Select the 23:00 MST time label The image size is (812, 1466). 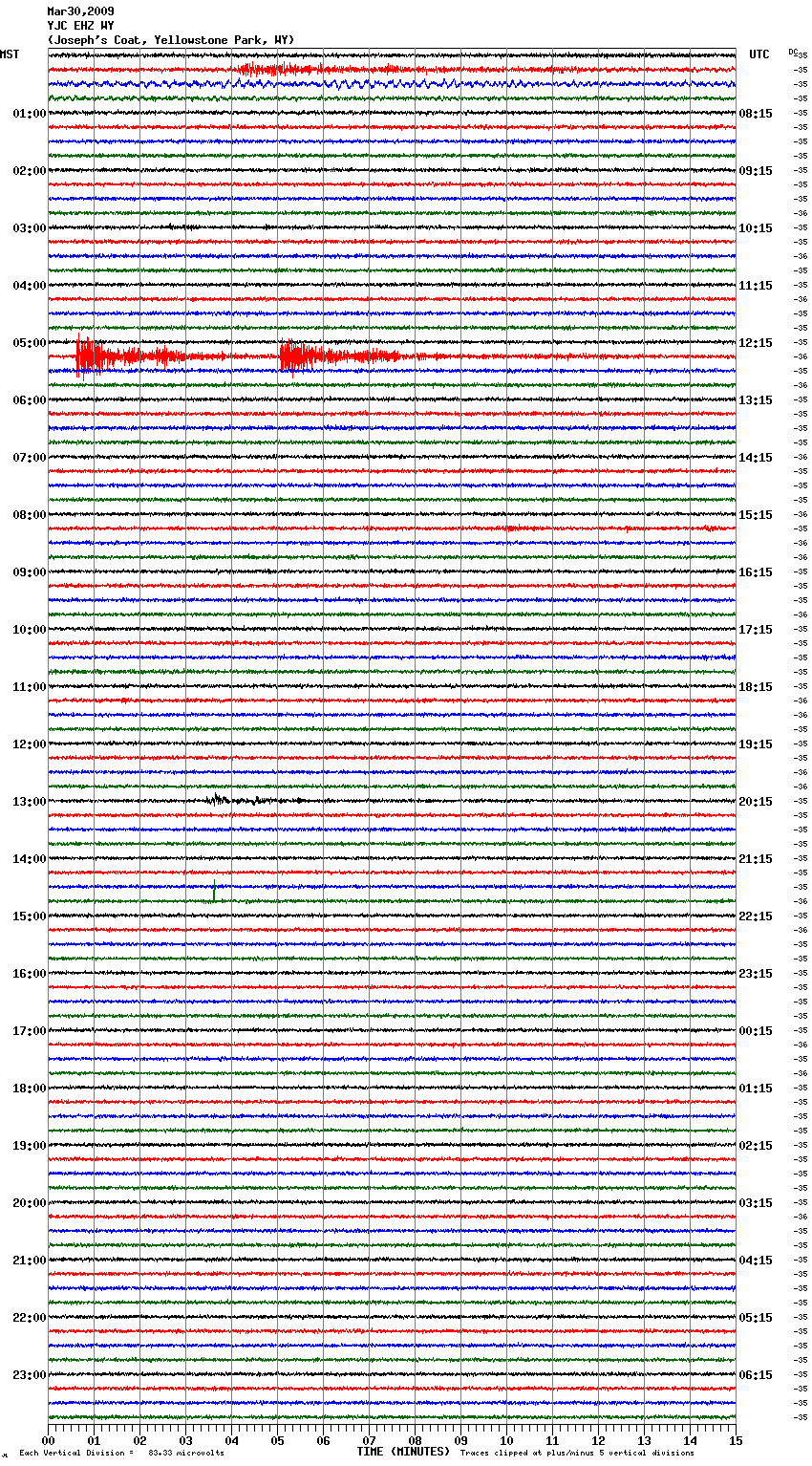(x=30, y=1375)
